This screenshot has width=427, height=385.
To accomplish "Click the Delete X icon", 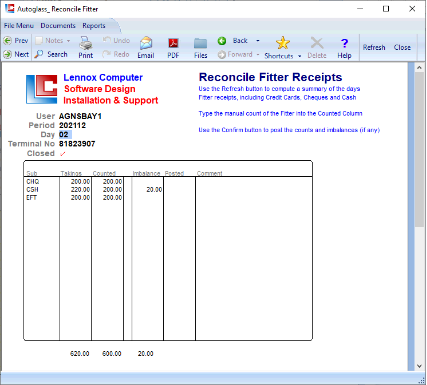I will pyautogui.click(x=317, y=43).
